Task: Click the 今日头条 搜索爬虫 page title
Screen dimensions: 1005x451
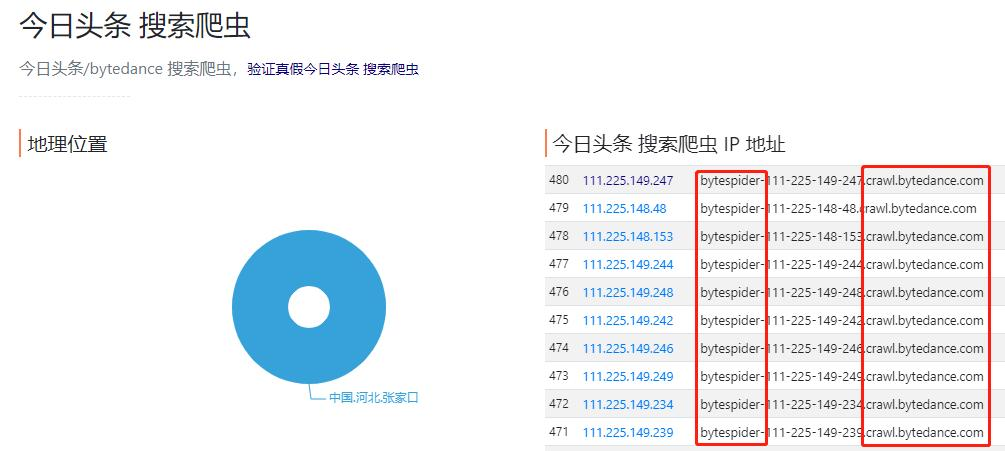Action: (x=135, y=26)
